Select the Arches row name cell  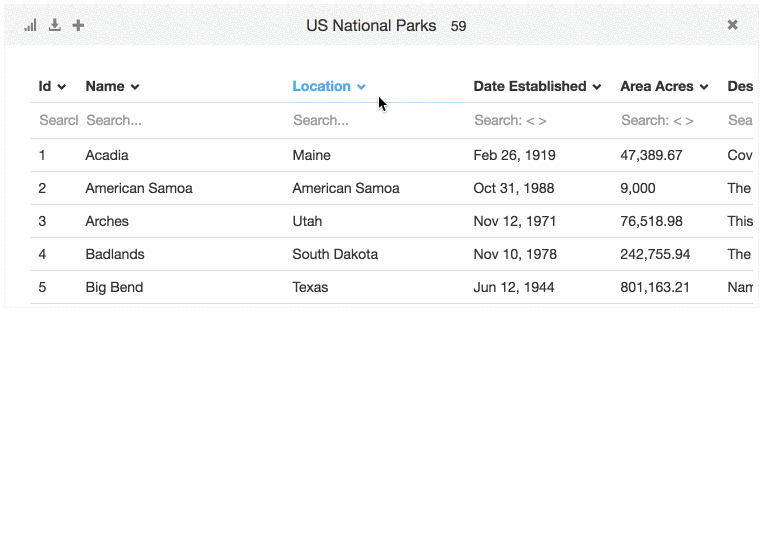pos(106,221)
